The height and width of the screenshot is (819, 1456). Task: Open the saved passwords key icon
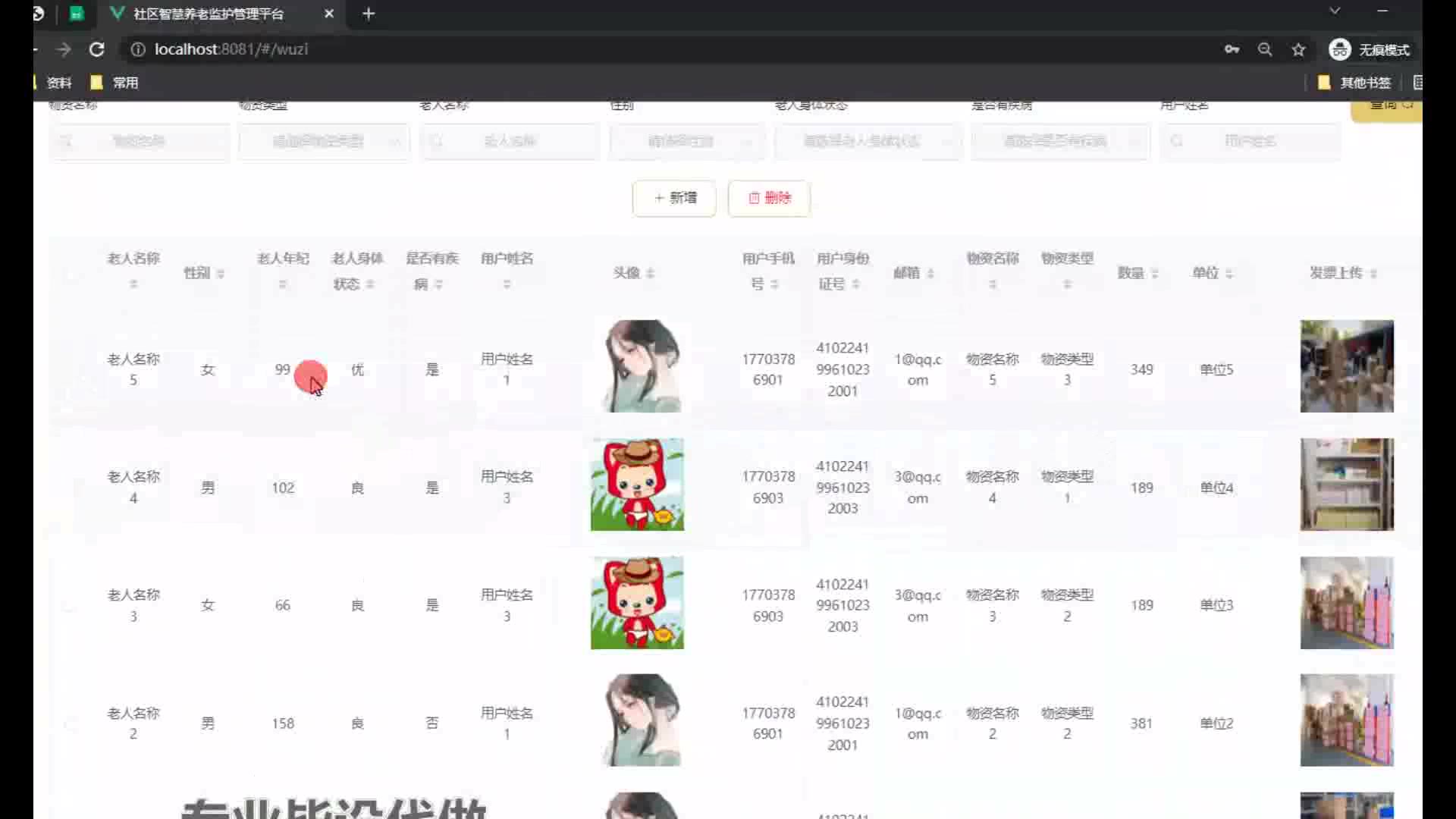point(1232,49)
